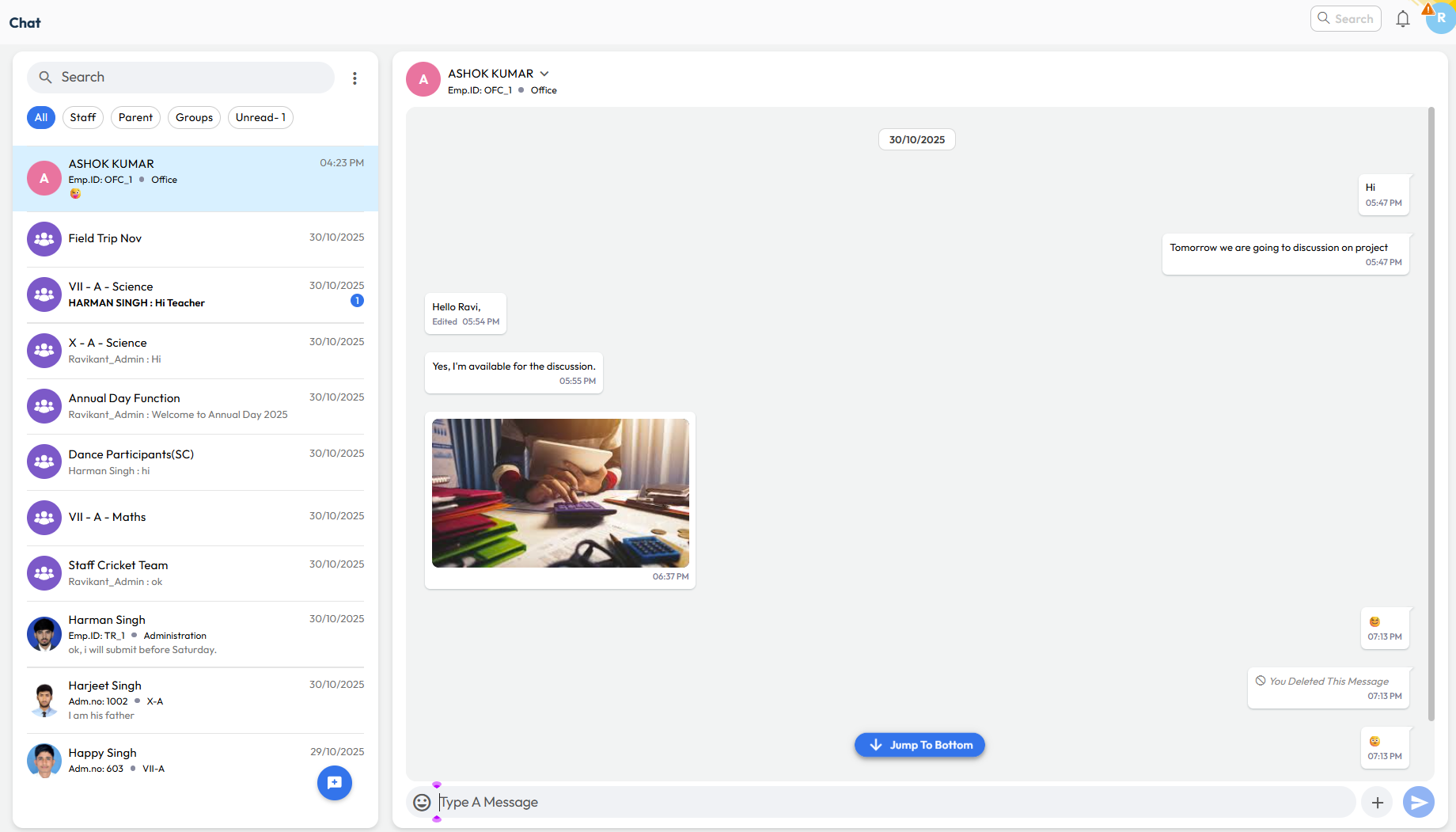This screenshot has width=1456, height=832.
Task: Open the three-dot options menu
Action: [x=355, y=78]
